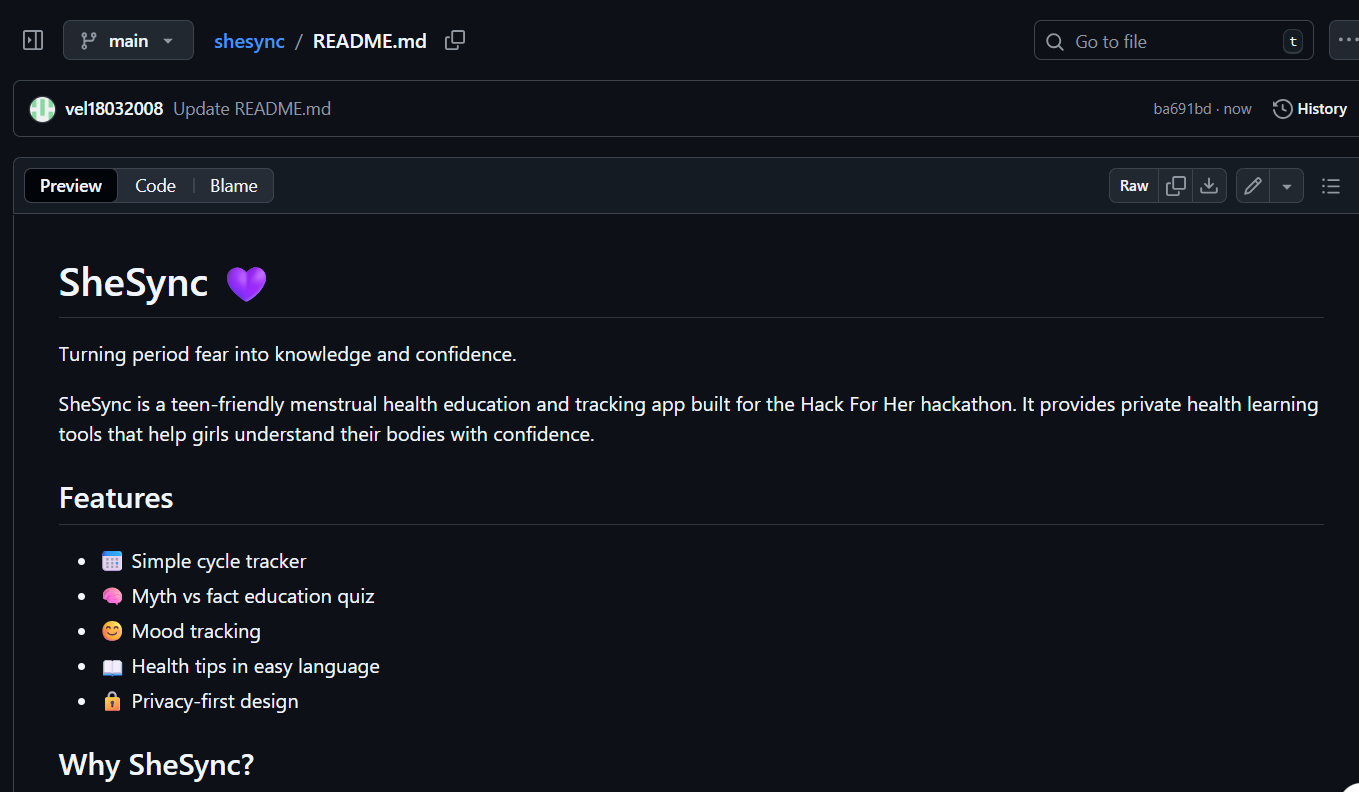Image resolution: width=1359 pixels, height=792 pixels.
Task: Click the tagline about period fear
Action: tap(288, 354)
